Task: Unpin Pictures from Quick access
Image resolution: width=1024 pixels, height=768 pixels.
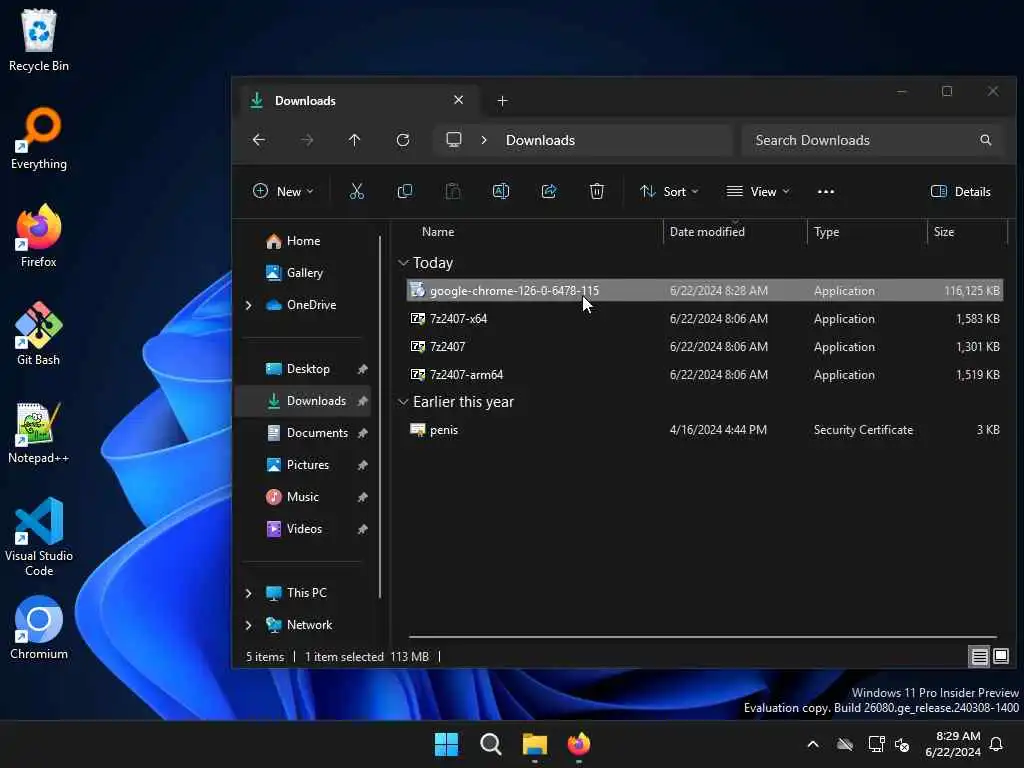Action: point(362,465)
